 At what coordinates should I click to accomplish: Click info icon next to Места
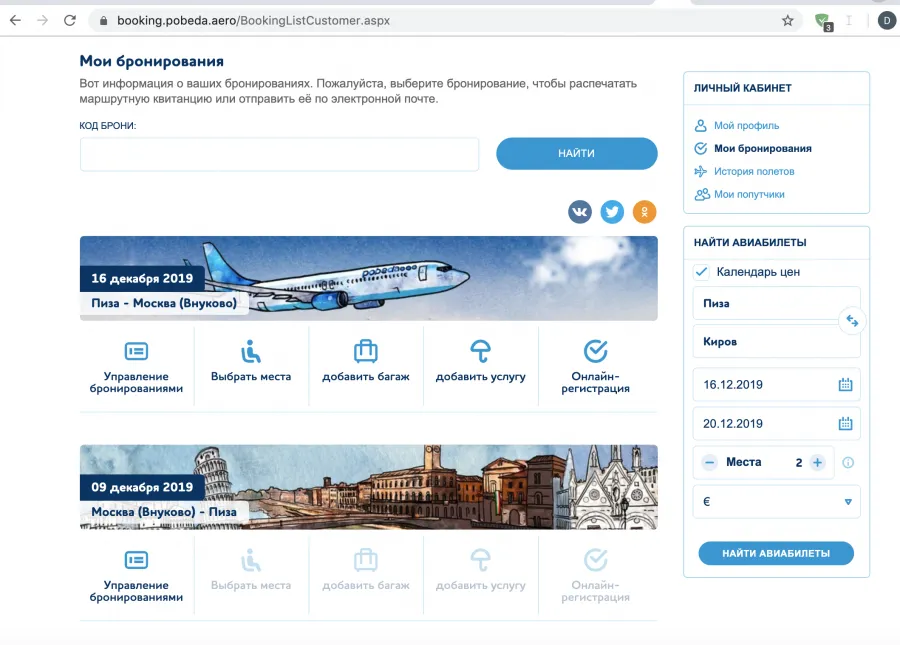tap(848, 463)
